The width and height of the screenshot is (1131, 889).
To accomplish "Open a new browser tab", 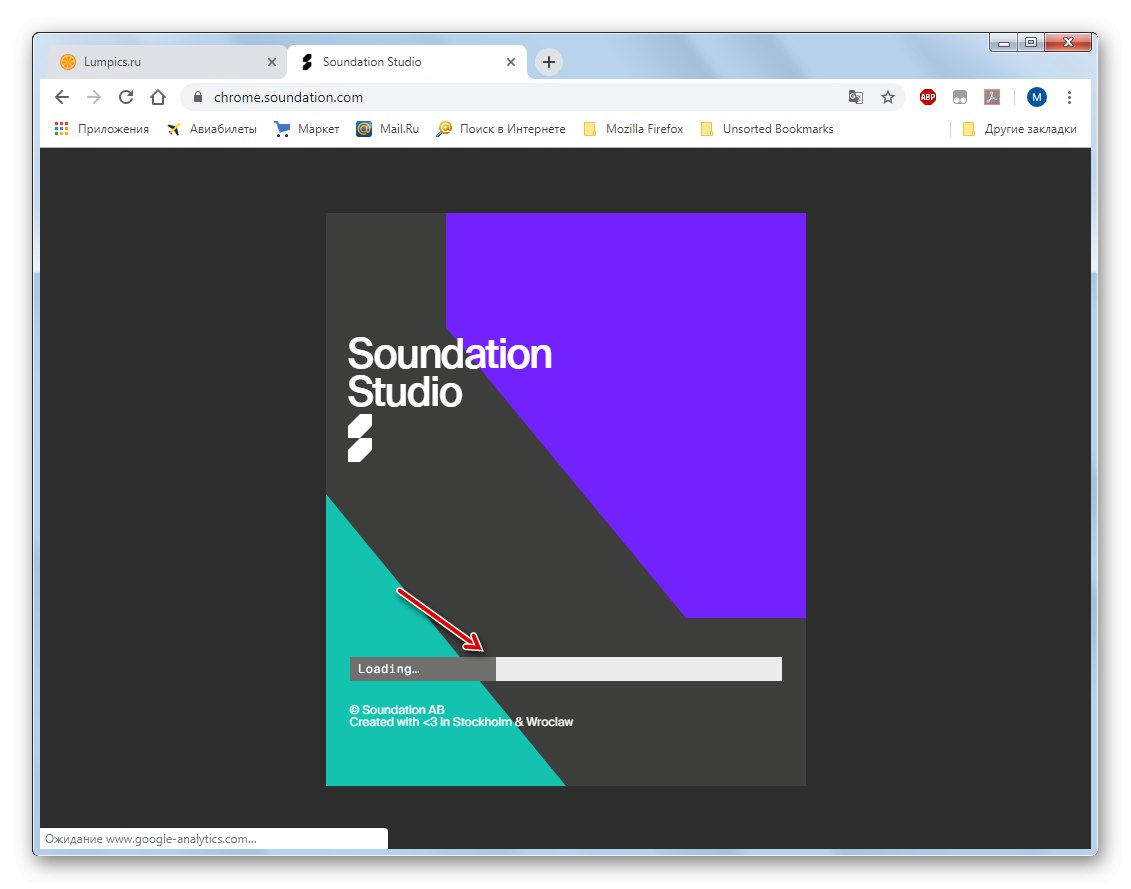I will pyautogui.click(x=549, y=62).
